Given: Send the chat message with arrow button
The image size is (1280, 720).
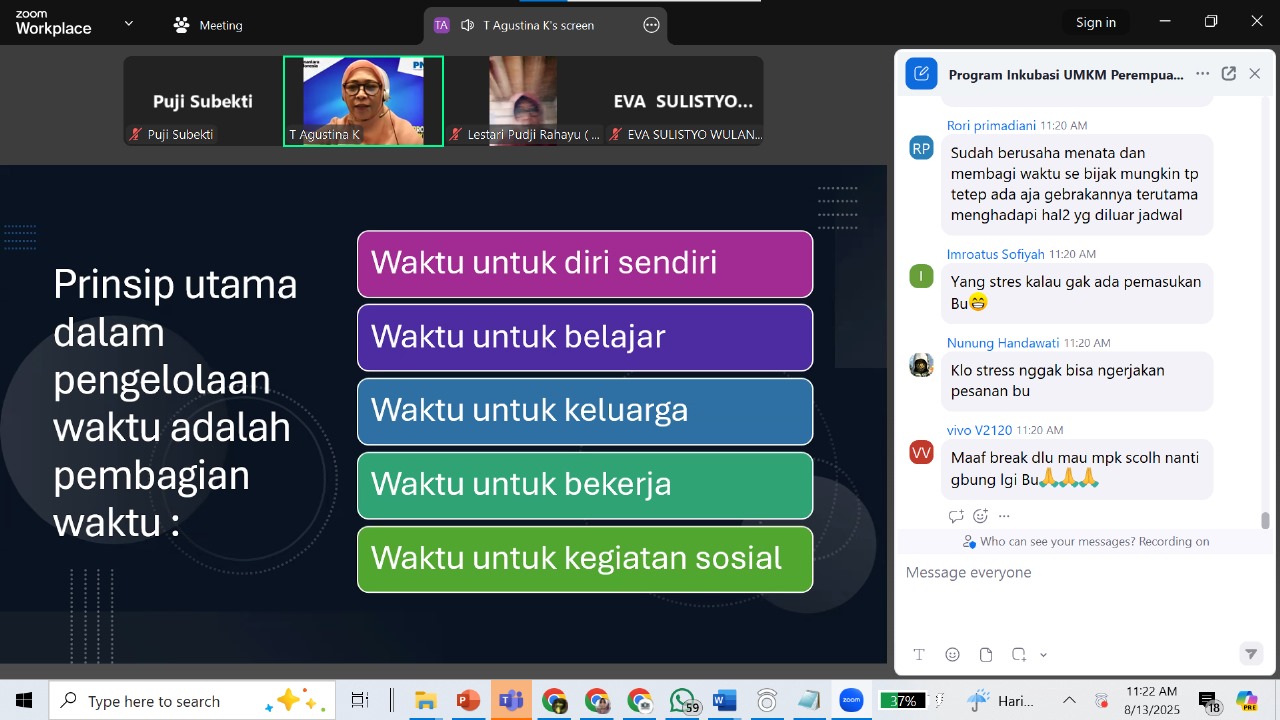Looking at the screenshot, I should (1250, 654).
